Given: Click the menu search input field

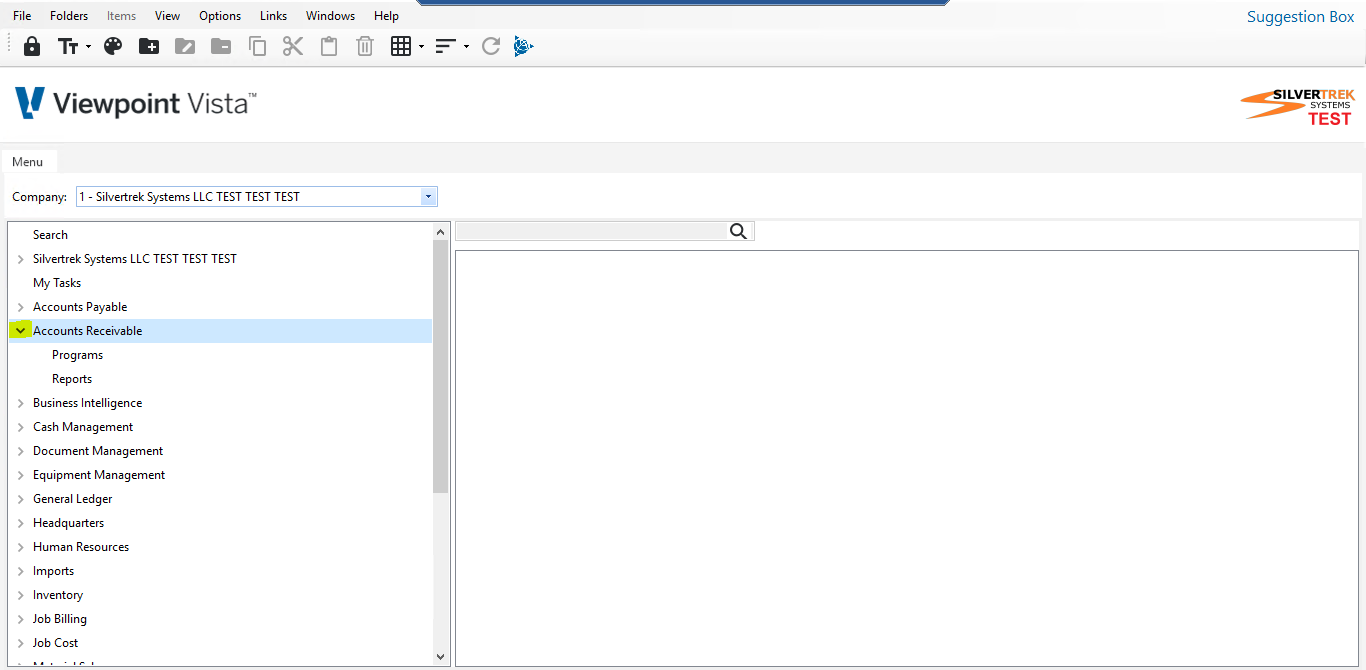Looking at the screenshot, I should (591, 231).
